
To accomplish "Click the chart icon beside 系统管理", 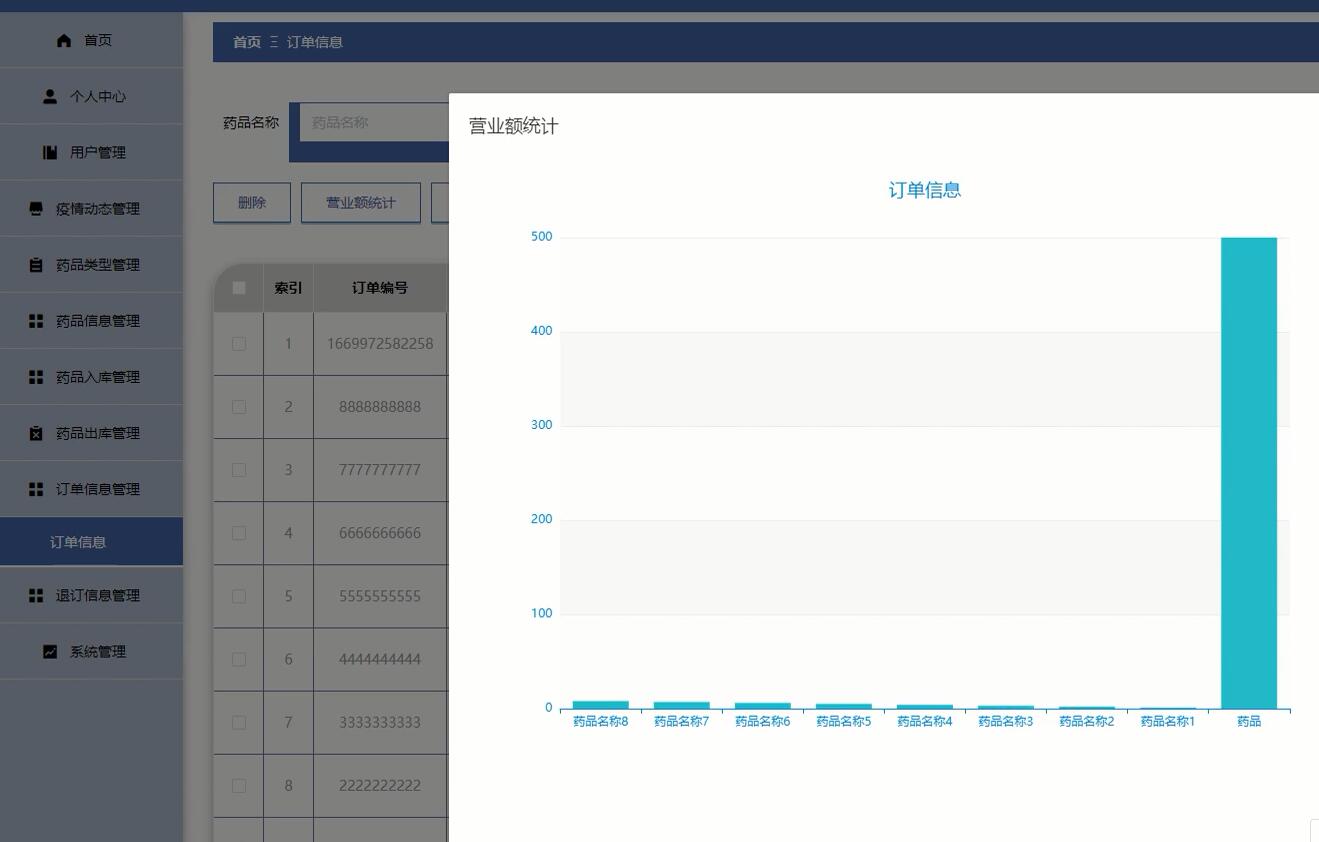I will tap(50, 651).
